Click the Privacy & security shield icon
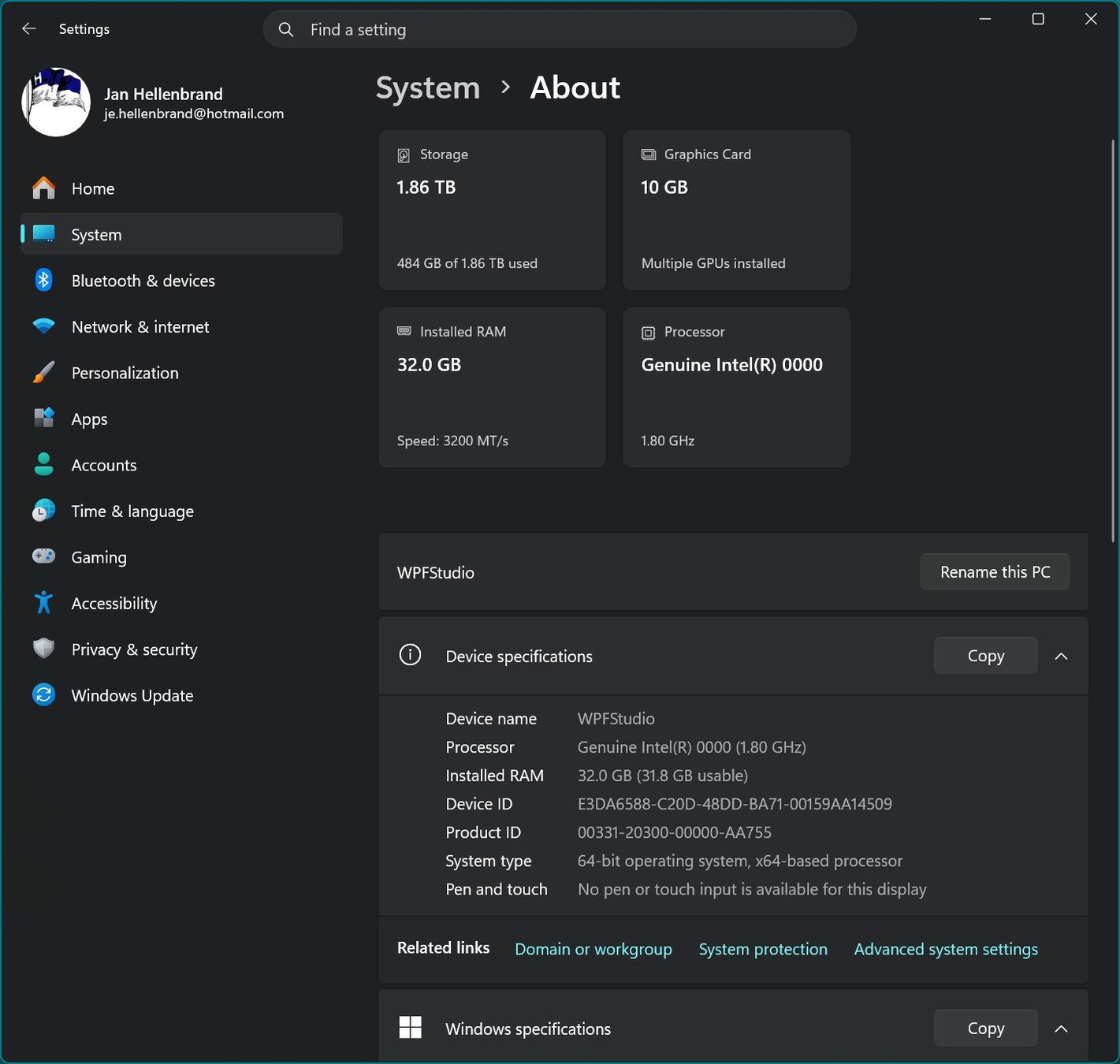 [44, 649]
